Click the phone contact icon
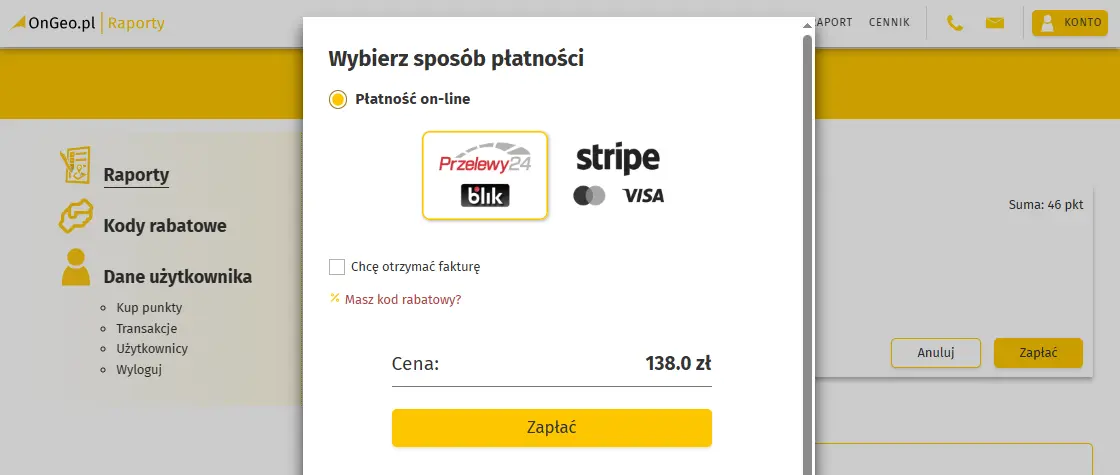 tap(955, 23)
